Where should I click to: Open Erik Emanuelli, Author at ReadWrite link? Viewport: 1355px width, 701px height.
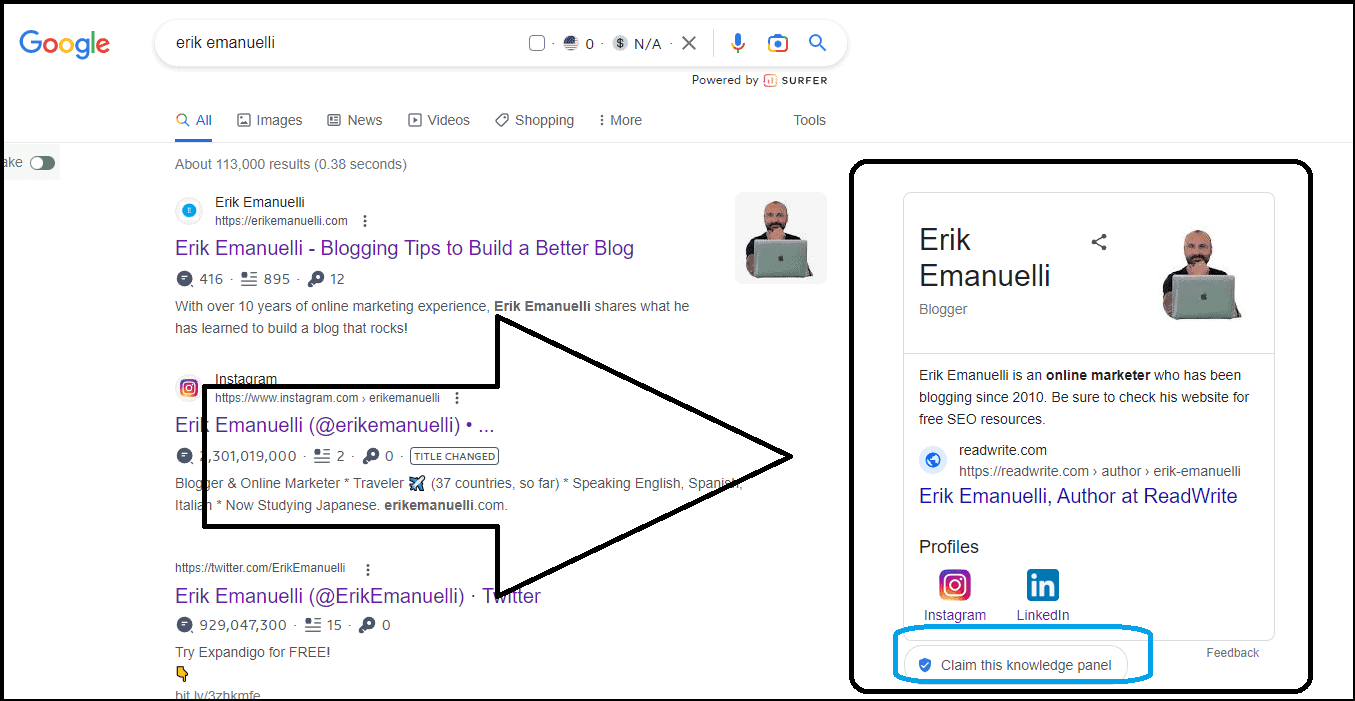pyautogui.click(x=1078, y=496)
